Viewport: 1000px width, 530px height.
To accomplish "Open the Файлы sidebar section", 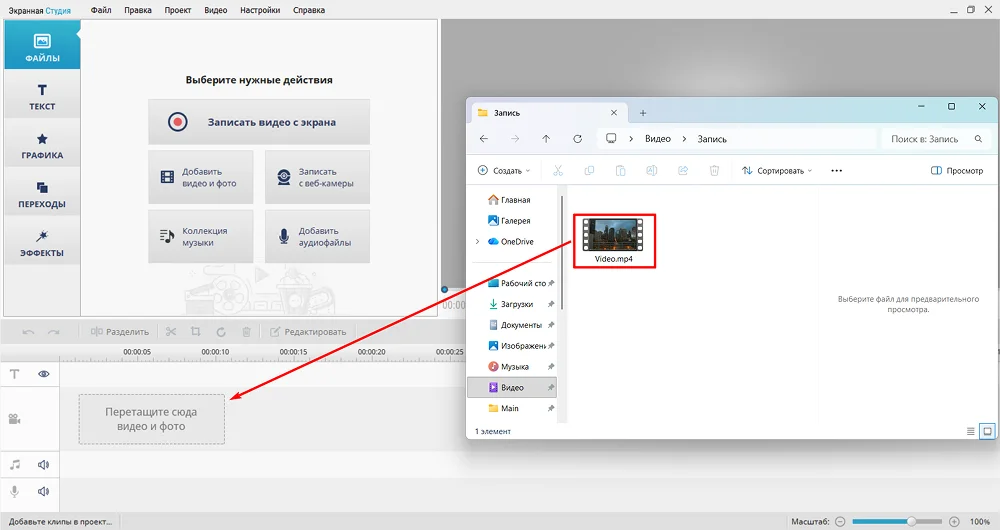I will click(42, 45).
